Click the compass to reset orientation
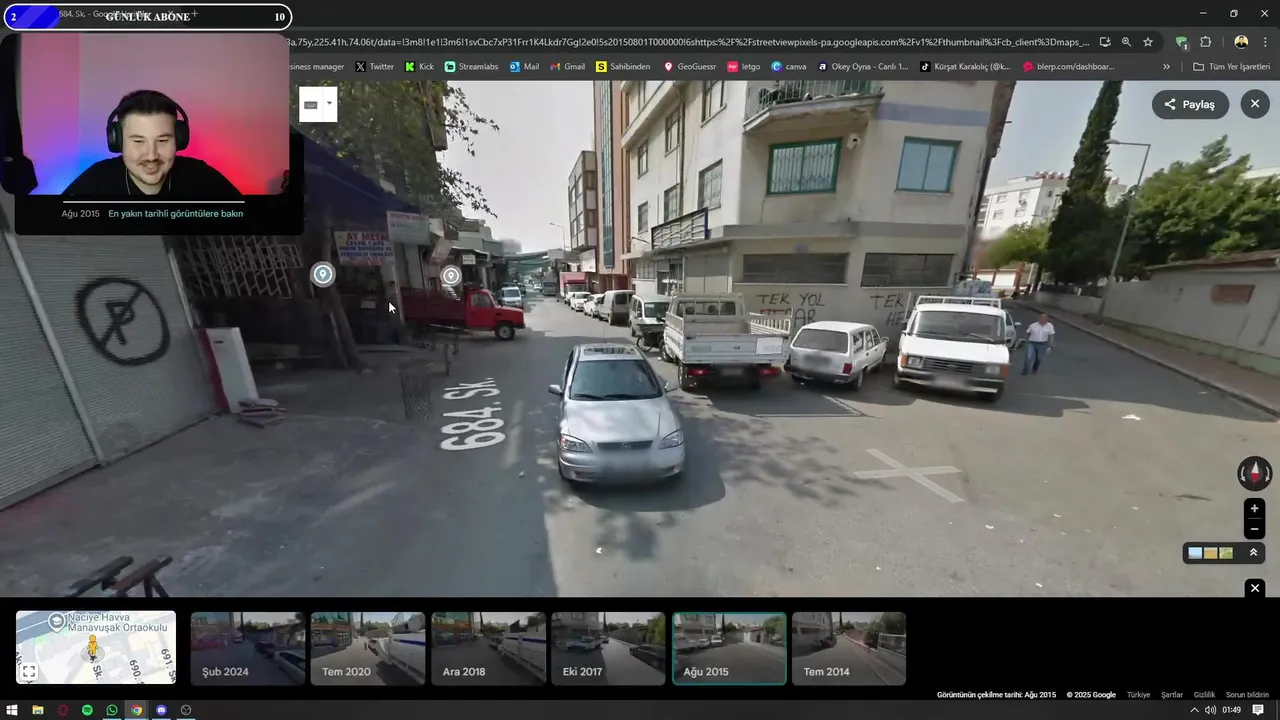 click(x=1254, y=473)
